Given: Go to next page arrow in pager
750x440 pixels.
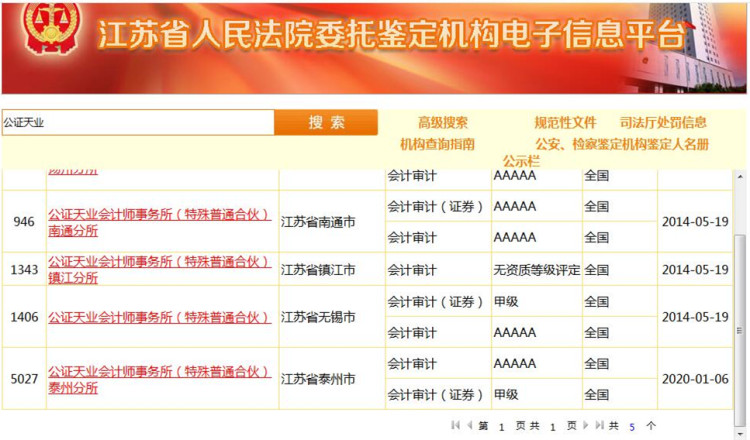Looking at the screenshot, I should click(585, 425).
